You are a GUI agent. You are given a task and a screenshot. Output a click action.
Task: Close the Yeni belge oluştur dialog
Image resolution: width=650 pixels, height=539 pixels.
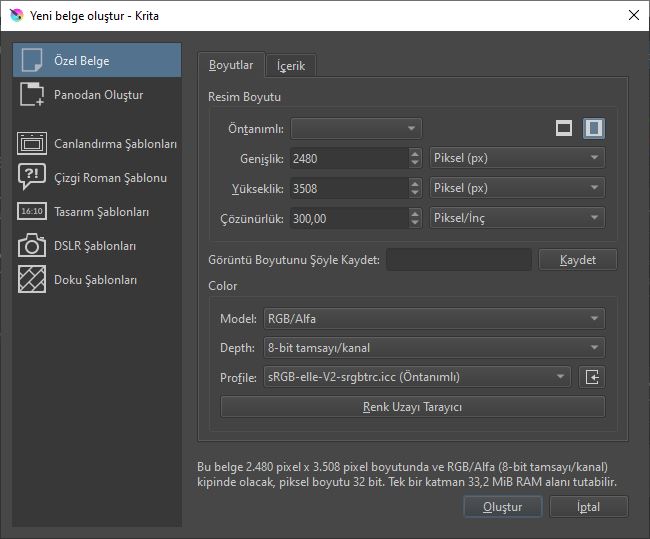pos(634,15)
